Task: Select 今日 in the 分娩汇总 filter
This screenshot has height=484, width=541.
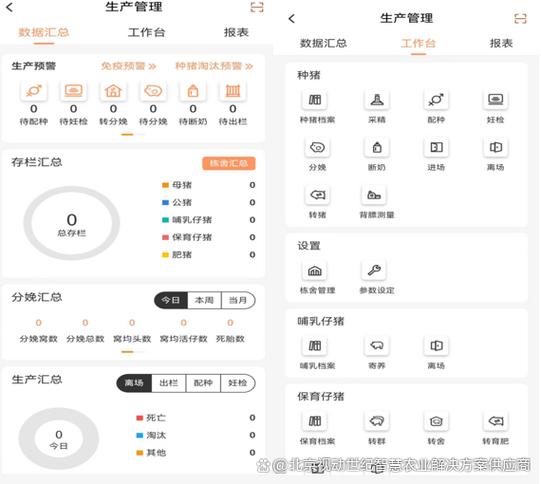Action: (x=171, y=300)
